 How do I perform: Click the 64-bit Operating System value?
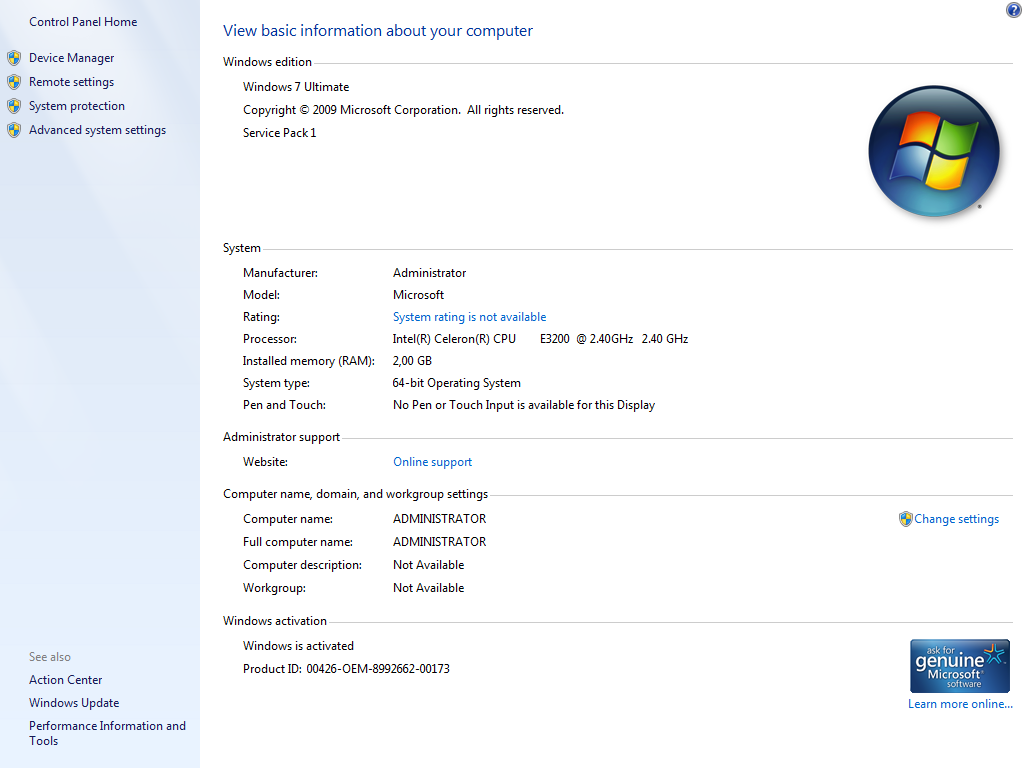[456, 383]
